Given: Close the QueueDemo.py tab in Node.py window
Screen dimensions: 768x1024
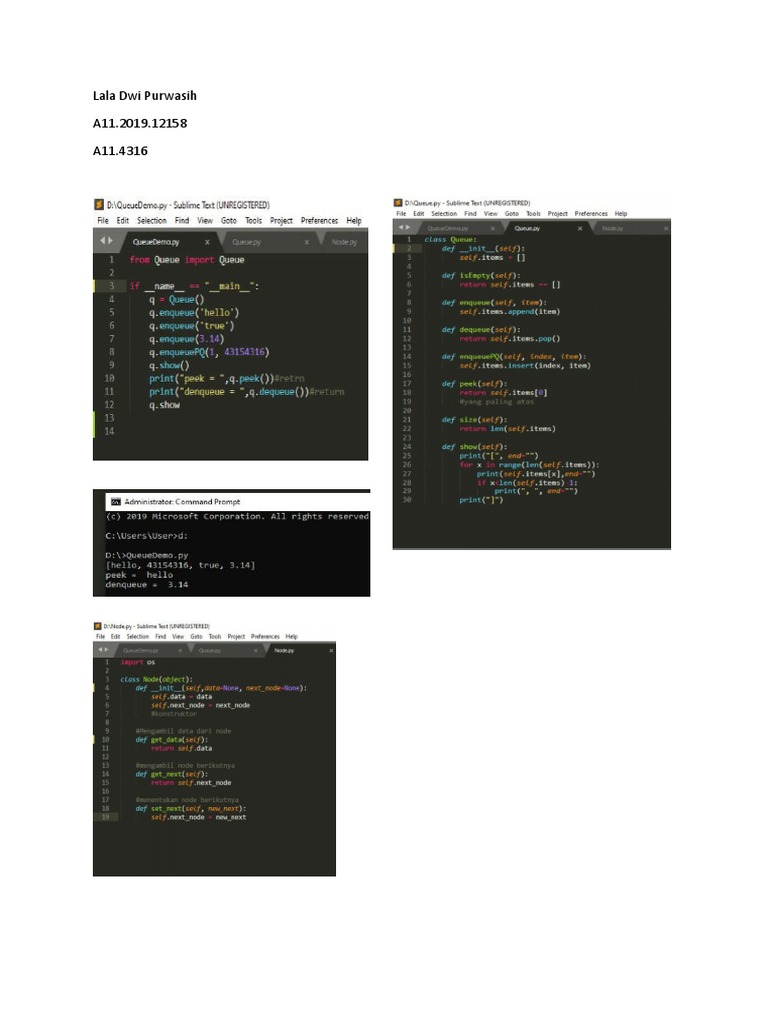Looking at the screenshot, I should pyautogui.click(x=180, y=650).
